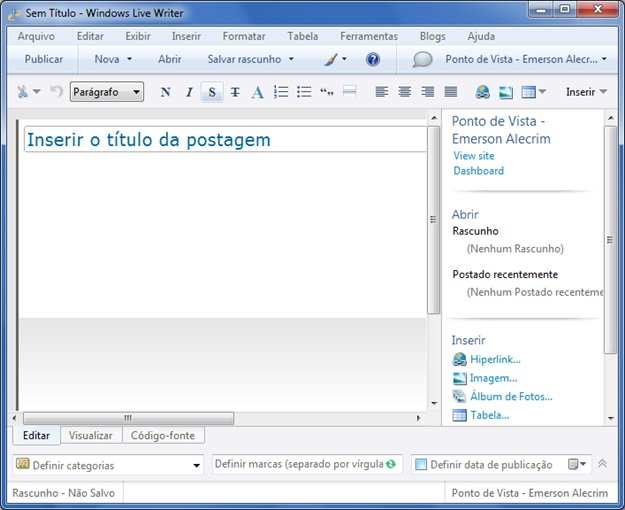Click the paintbrush theme icon
625x510 pixels.
pos(330,59)
